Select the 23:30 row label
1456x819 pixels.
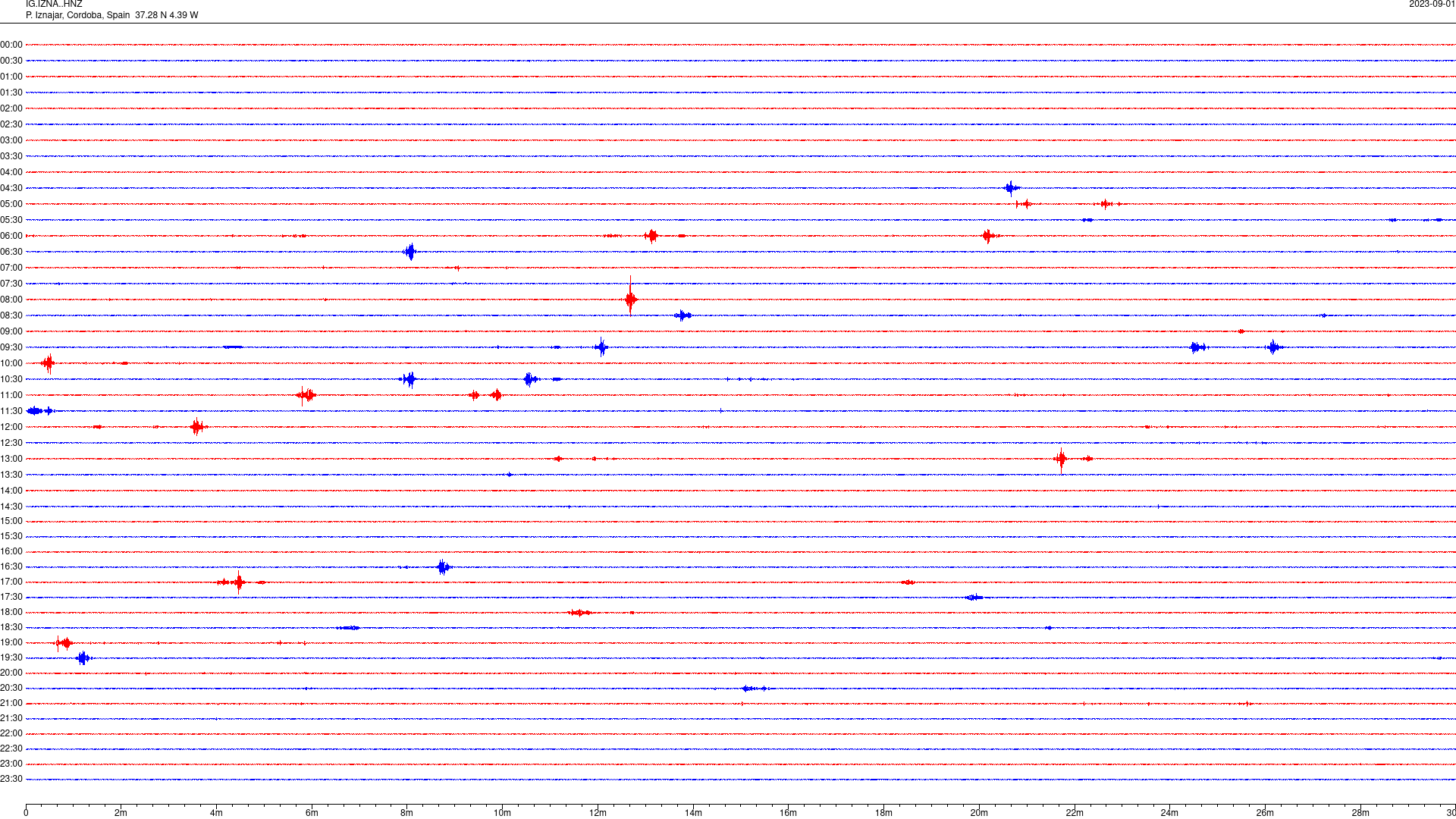point(11,779)
